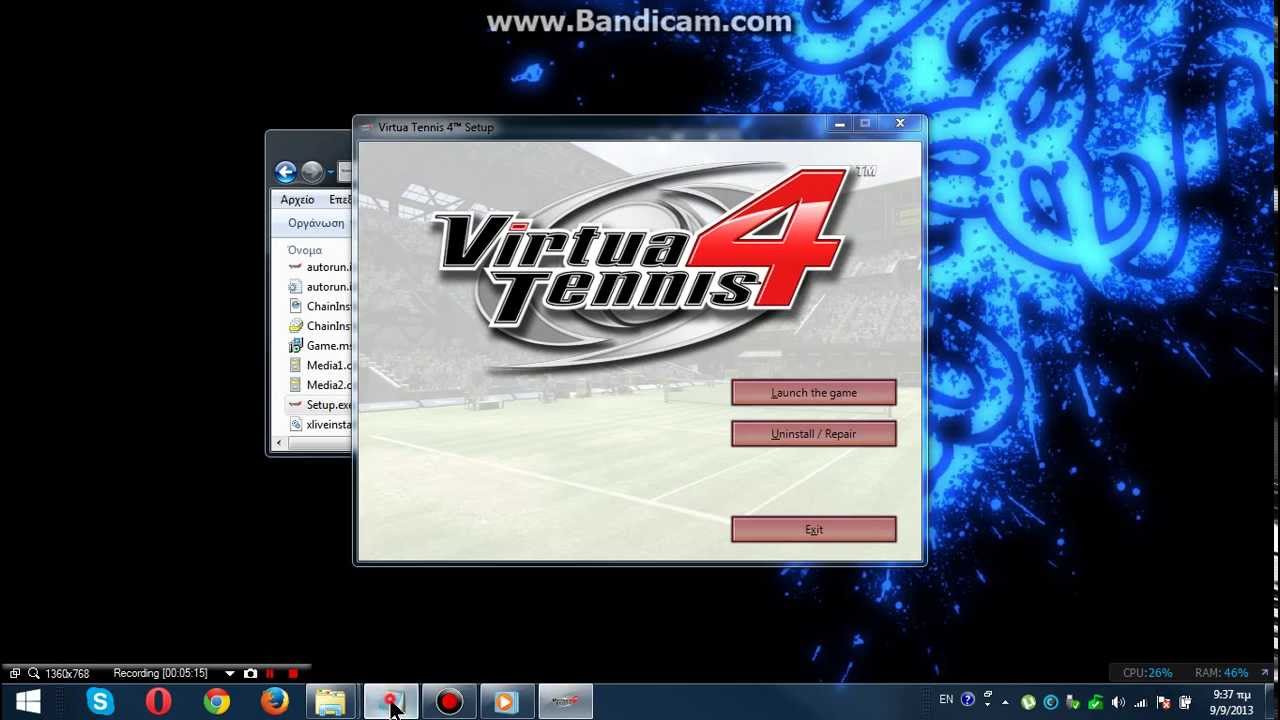Image resolution: width=1280 pixels, height=720 pixels.
Task: Click the Launch the game button
Action: click(814, 393)
